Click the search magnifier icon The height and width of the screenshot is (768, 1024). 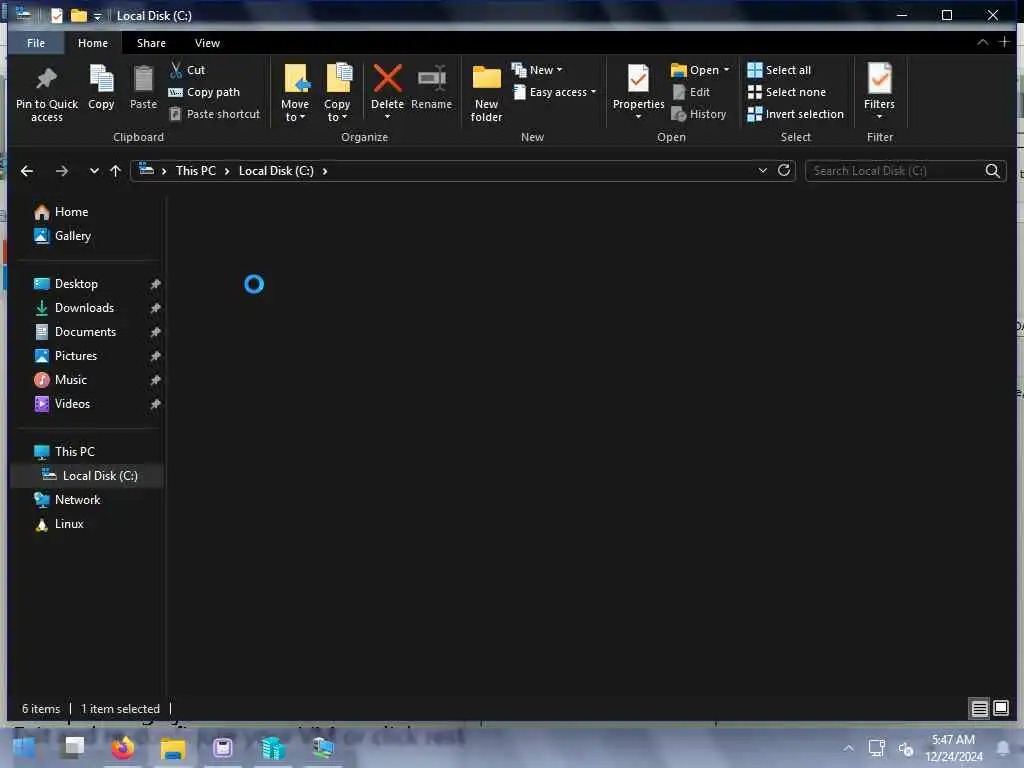[992, 170]
